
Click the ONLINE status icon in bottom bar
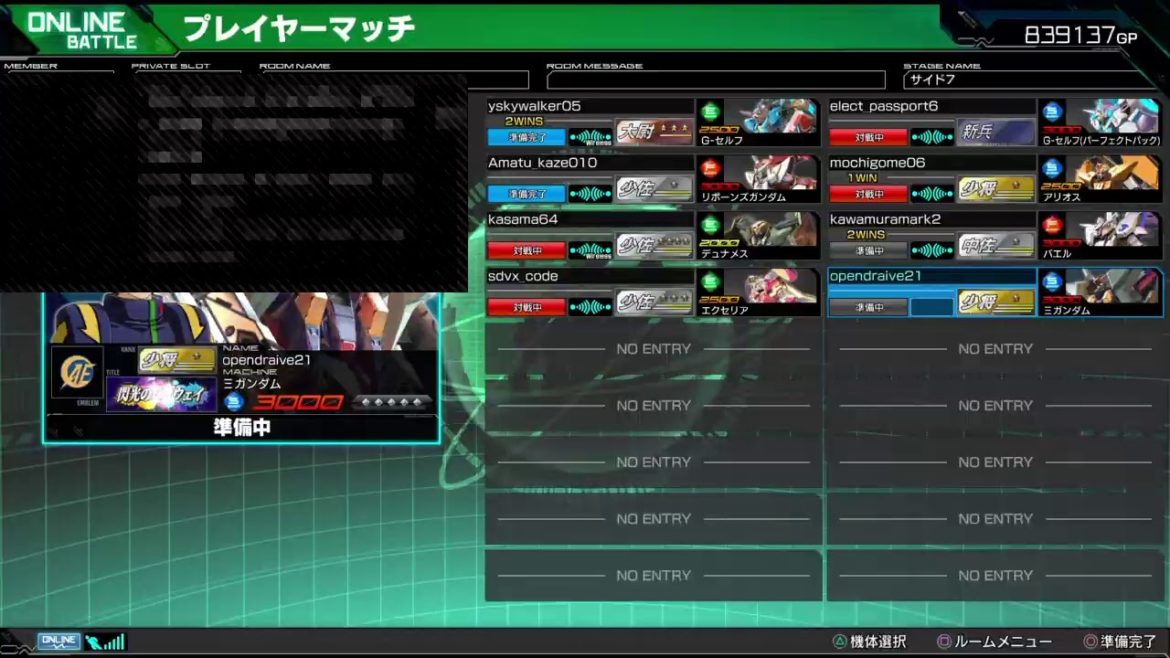click(58, 641)
